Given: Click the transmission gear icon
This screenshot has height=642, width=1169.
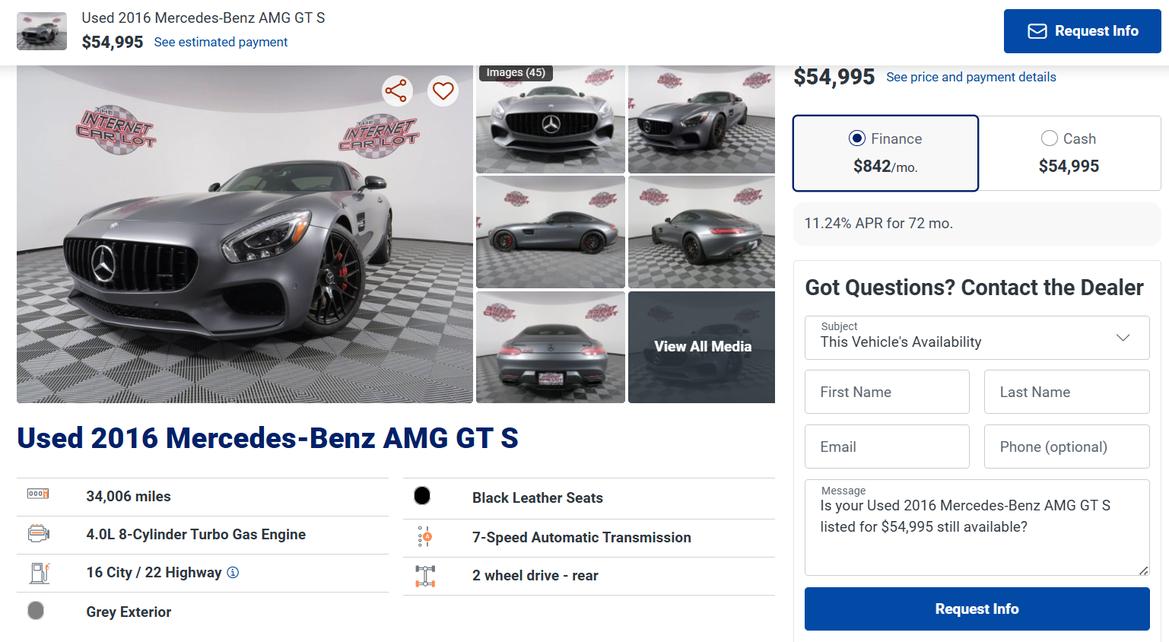Looking at the screenshot, I should tap(424, 537).
